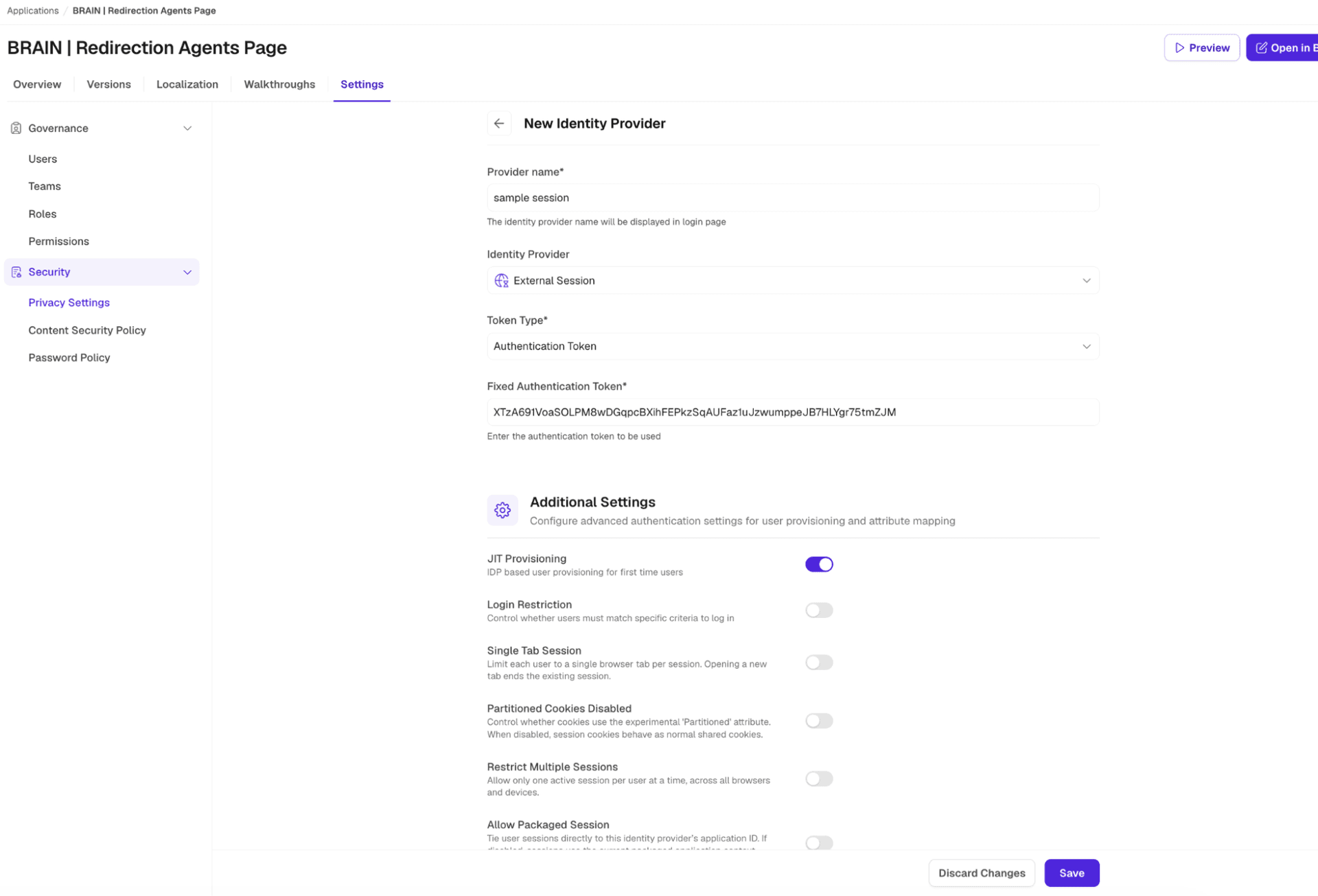Click the Governance shield icon in sidebar
Screen dimensions: 1318x896
tap(16, 128)
